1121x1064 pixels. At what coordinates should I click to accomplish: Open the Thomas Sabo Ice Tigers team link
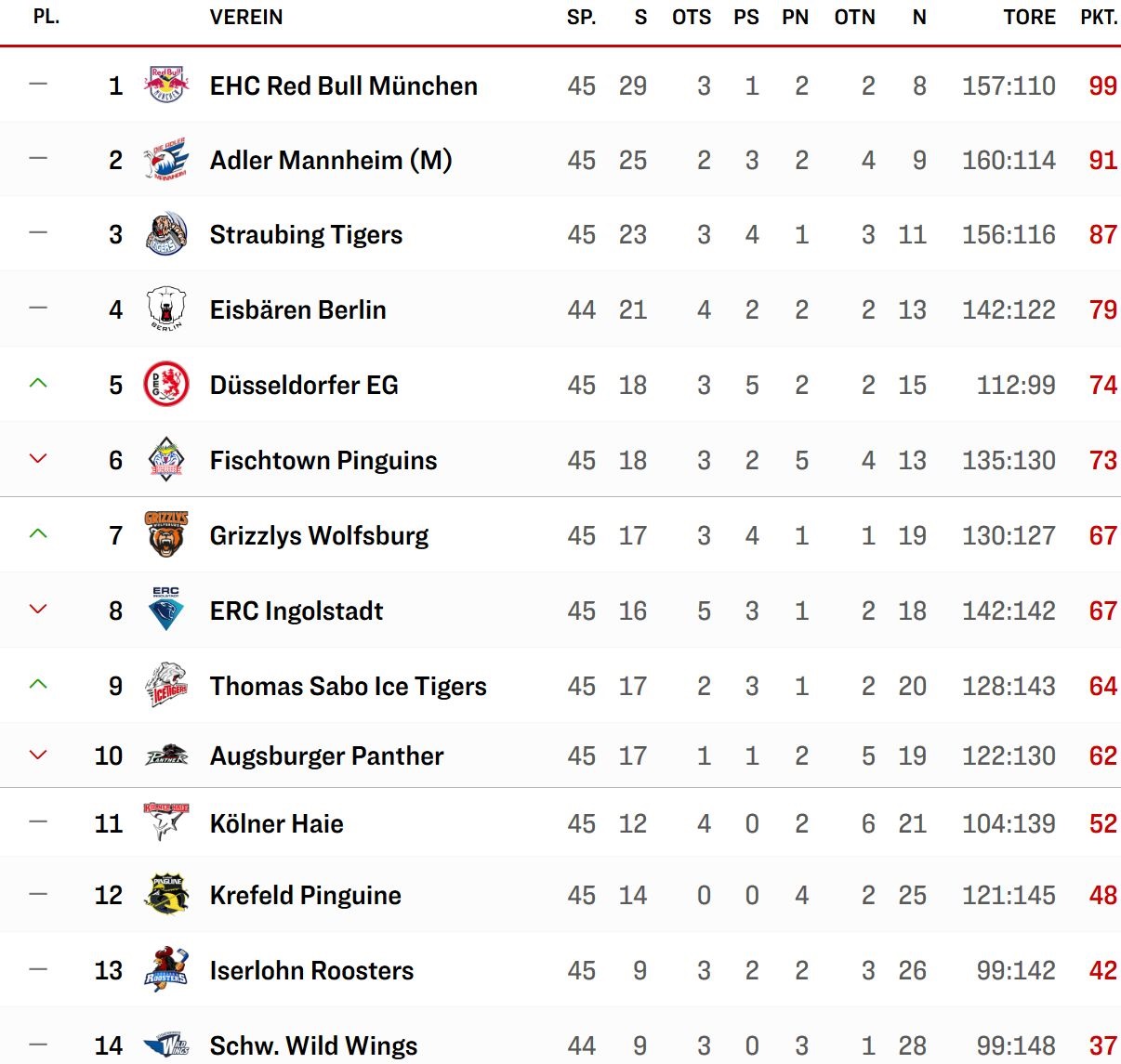[x=349, y=686]
